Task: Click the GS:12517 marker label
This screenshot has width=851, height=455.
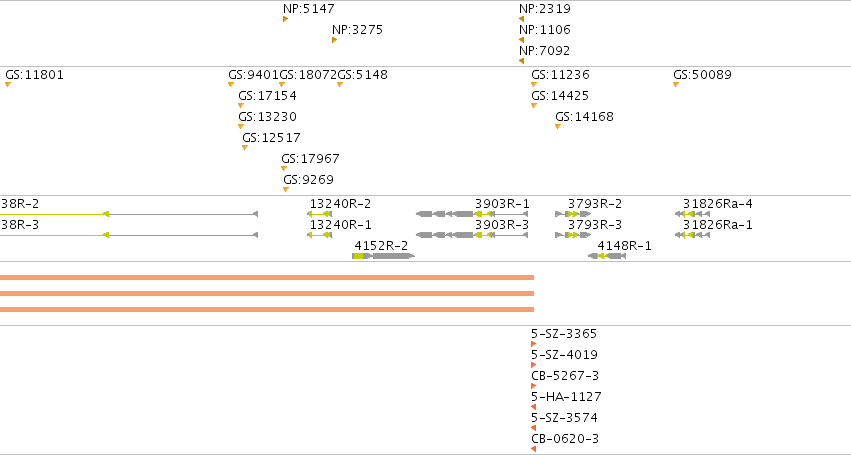Action: [271, 138]
